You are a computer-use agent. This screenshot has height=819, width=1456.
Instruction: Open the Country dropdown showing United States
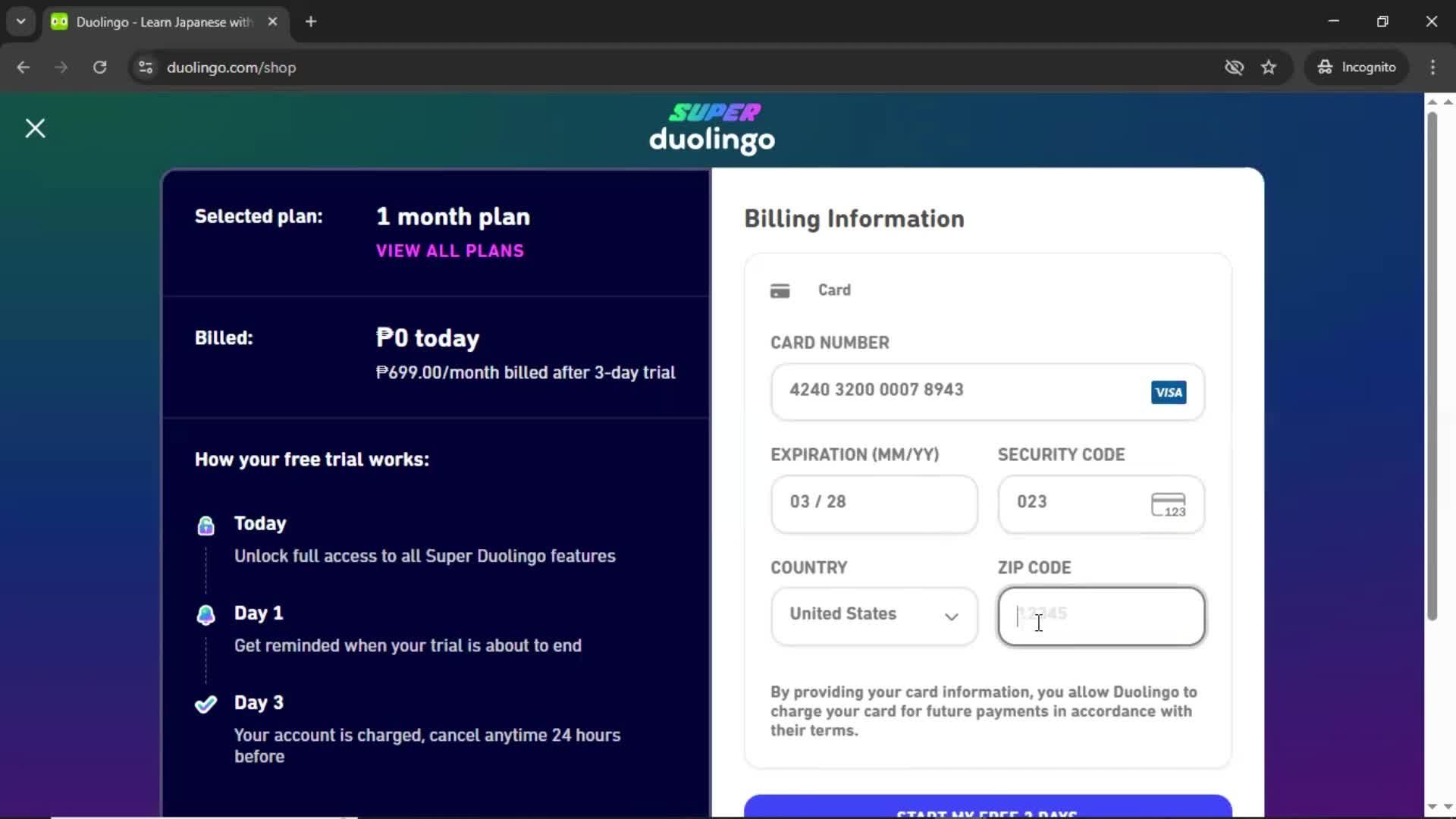point(874,616)
